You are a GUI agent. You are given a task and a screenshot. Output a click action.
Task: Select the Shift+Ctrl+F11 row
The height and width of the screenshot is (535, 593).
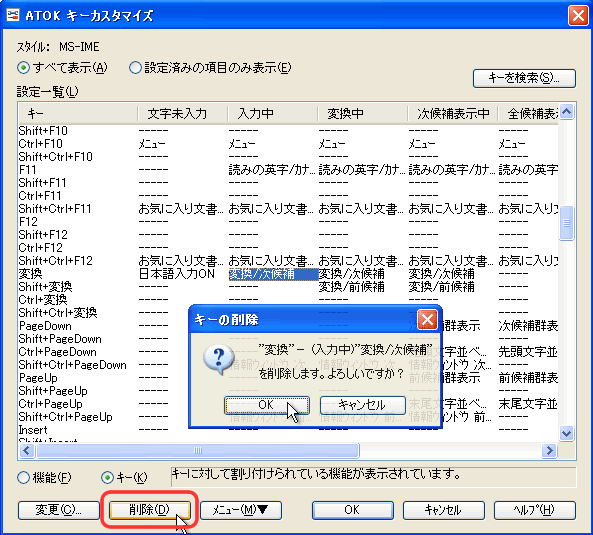pyautogui.click(x=288, y=209)
